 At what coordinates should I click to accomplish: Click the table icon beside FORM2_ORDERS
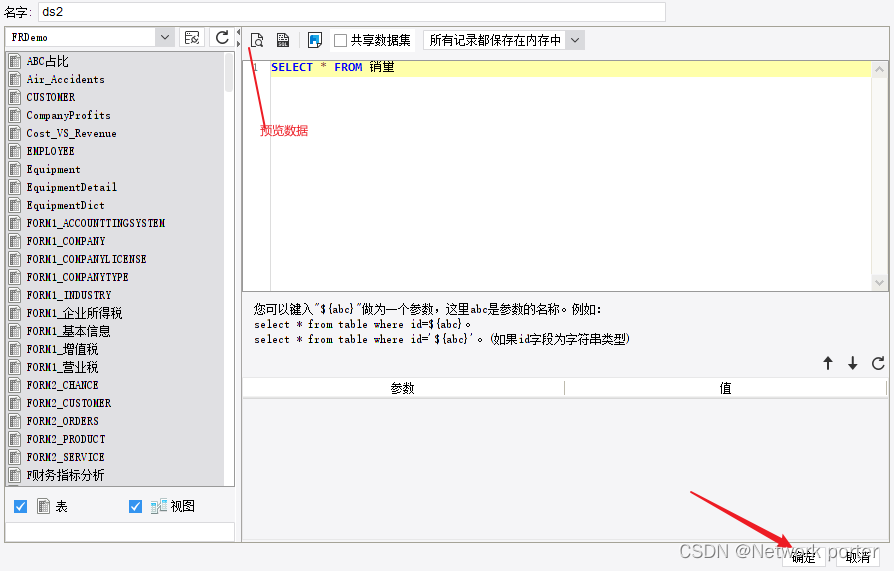[x=15, y=421]
